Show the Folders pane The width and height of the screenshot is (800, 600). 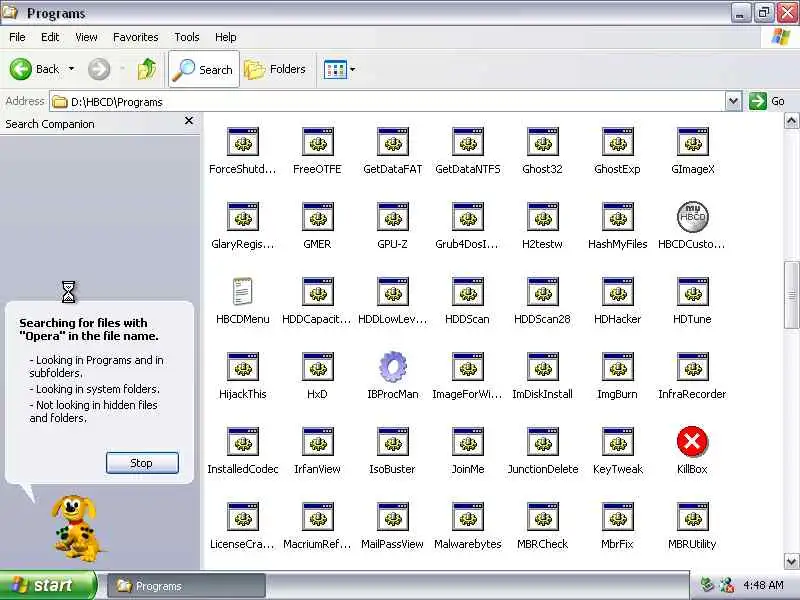tap(275, 69)
